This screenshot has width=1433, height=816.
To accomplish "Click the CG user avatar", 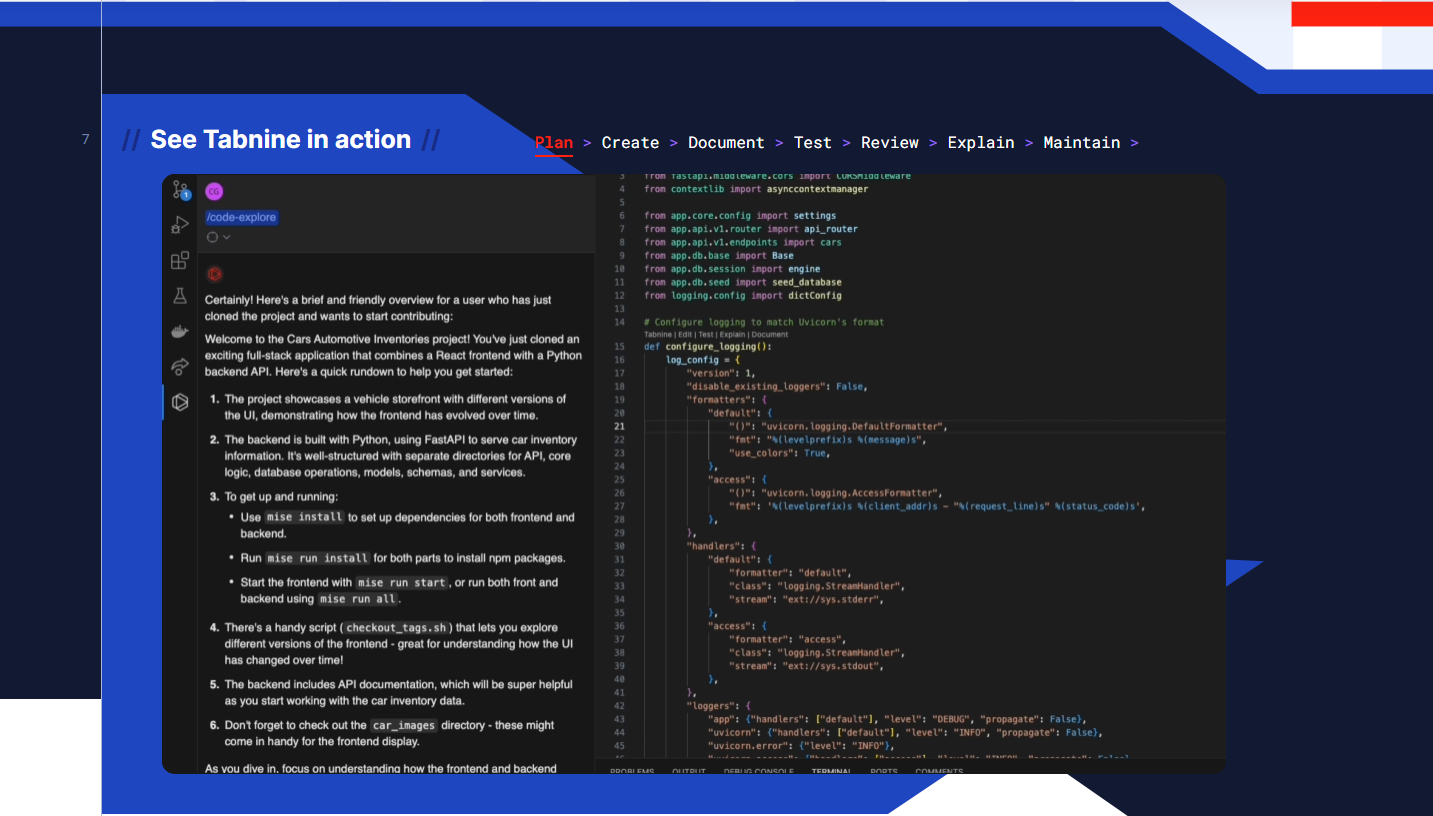I will (x=214, y=191).
